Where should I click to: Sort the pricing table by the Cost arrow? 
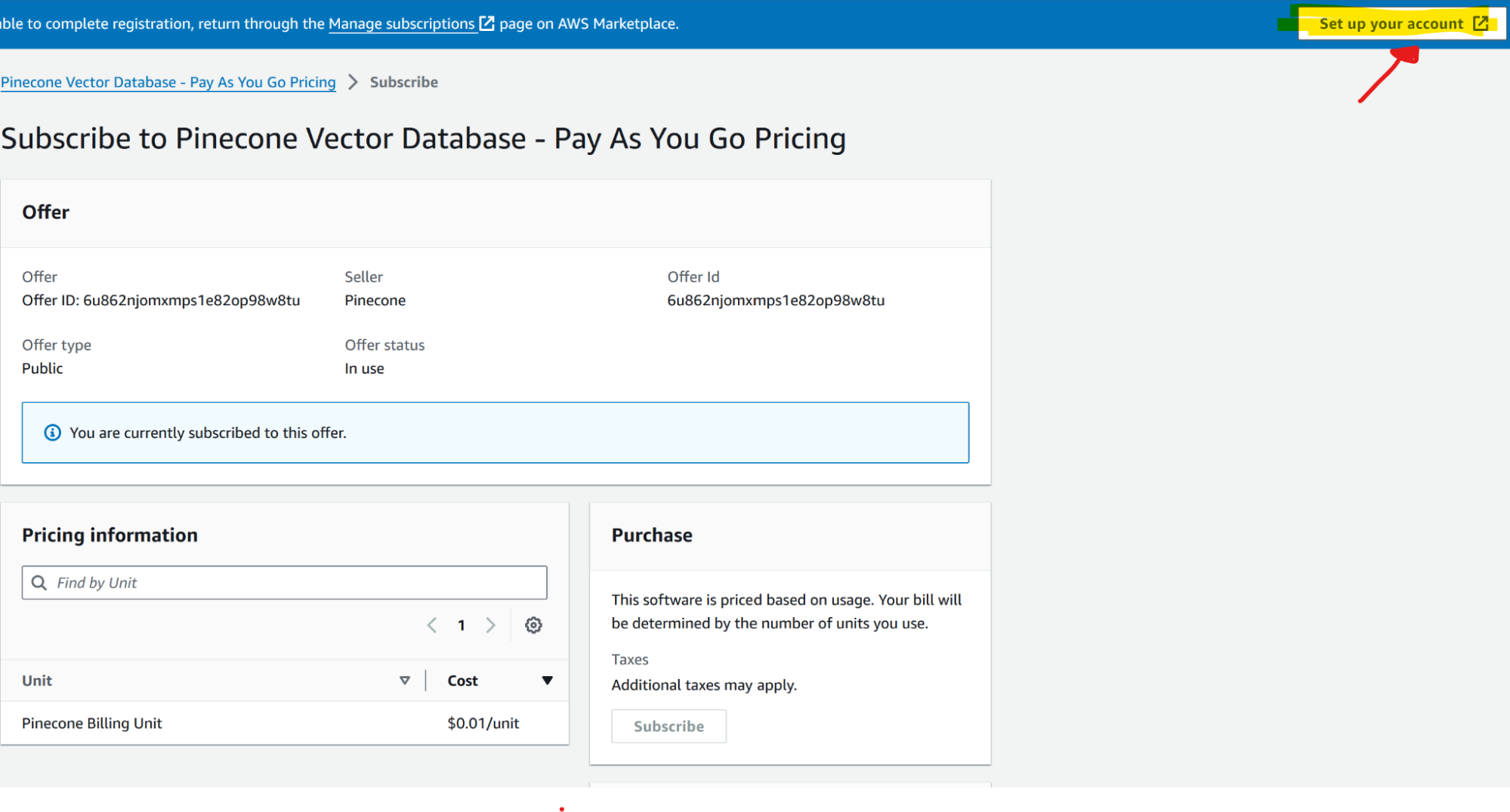pyautogui.click(x=548, y=681)
